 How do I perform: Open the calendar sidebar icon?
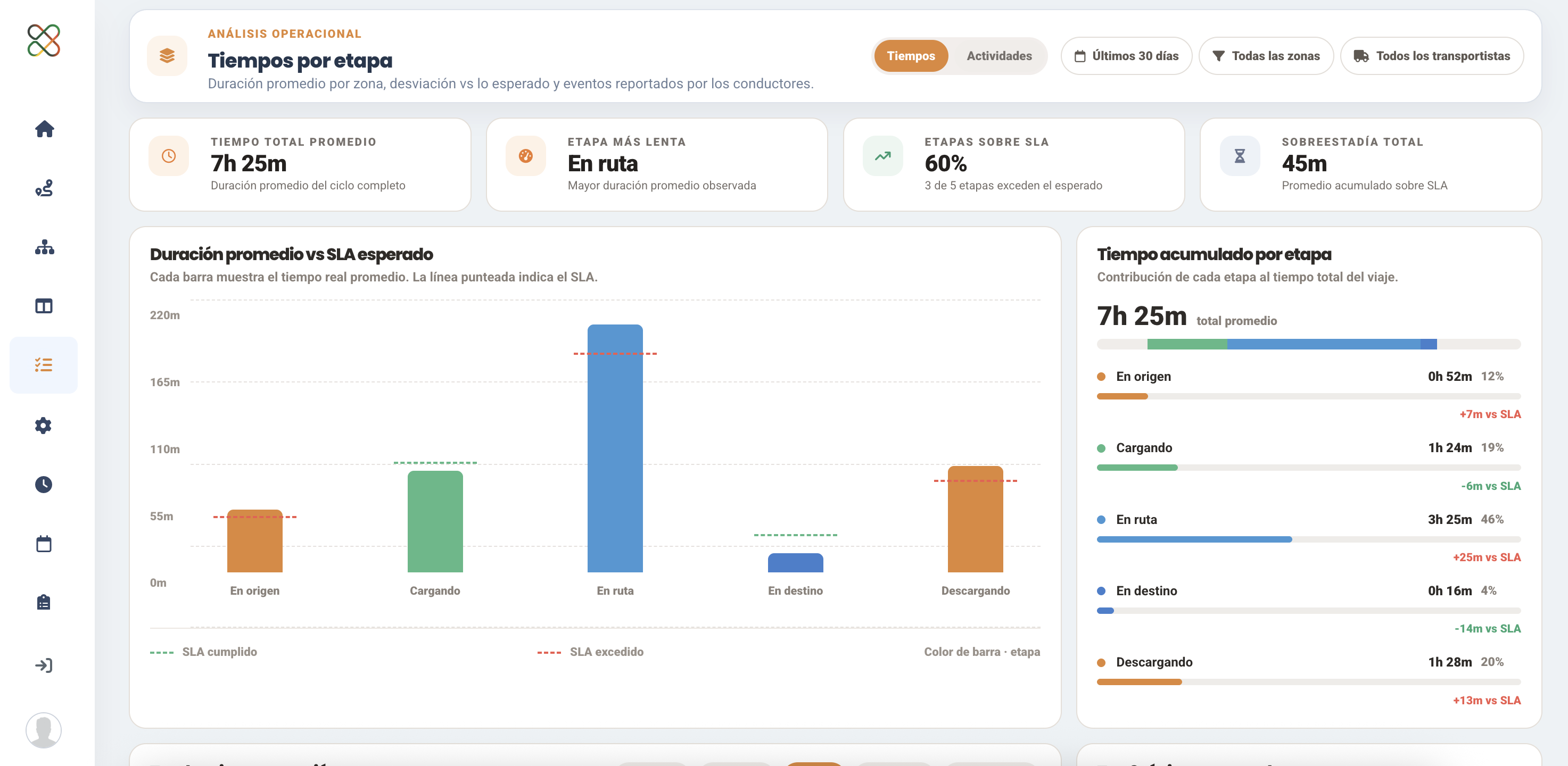pos(44,543)
